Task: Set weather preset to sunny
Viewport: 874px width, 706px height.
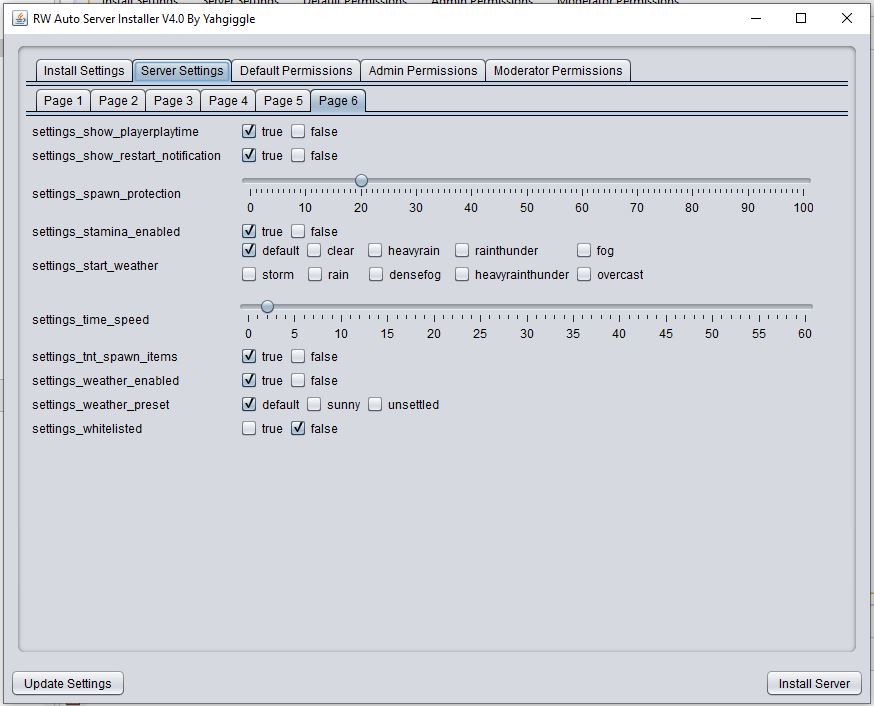Action: [x=315, y=405]
